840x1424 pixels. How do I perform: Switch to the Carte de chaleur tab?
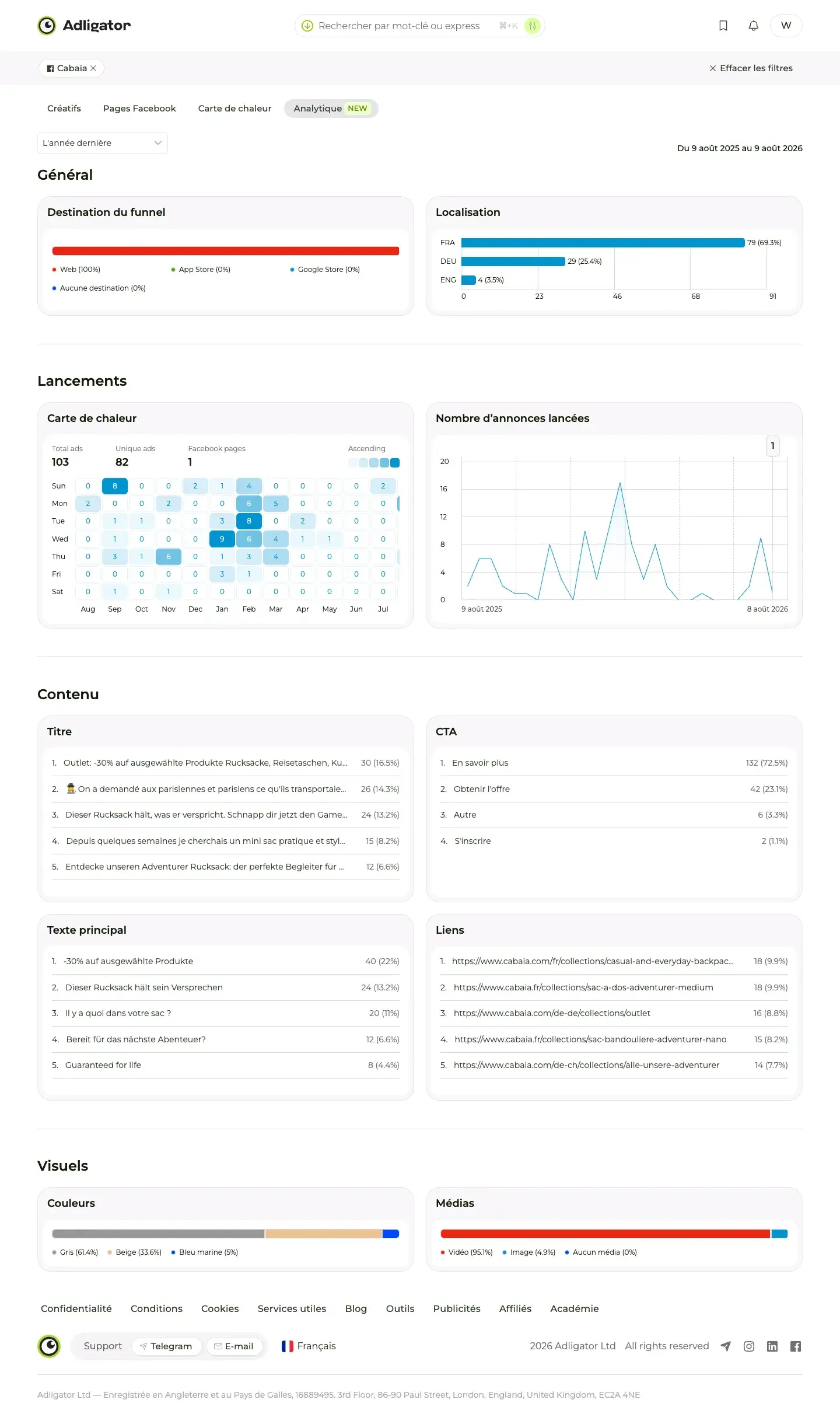click(235, 109)
